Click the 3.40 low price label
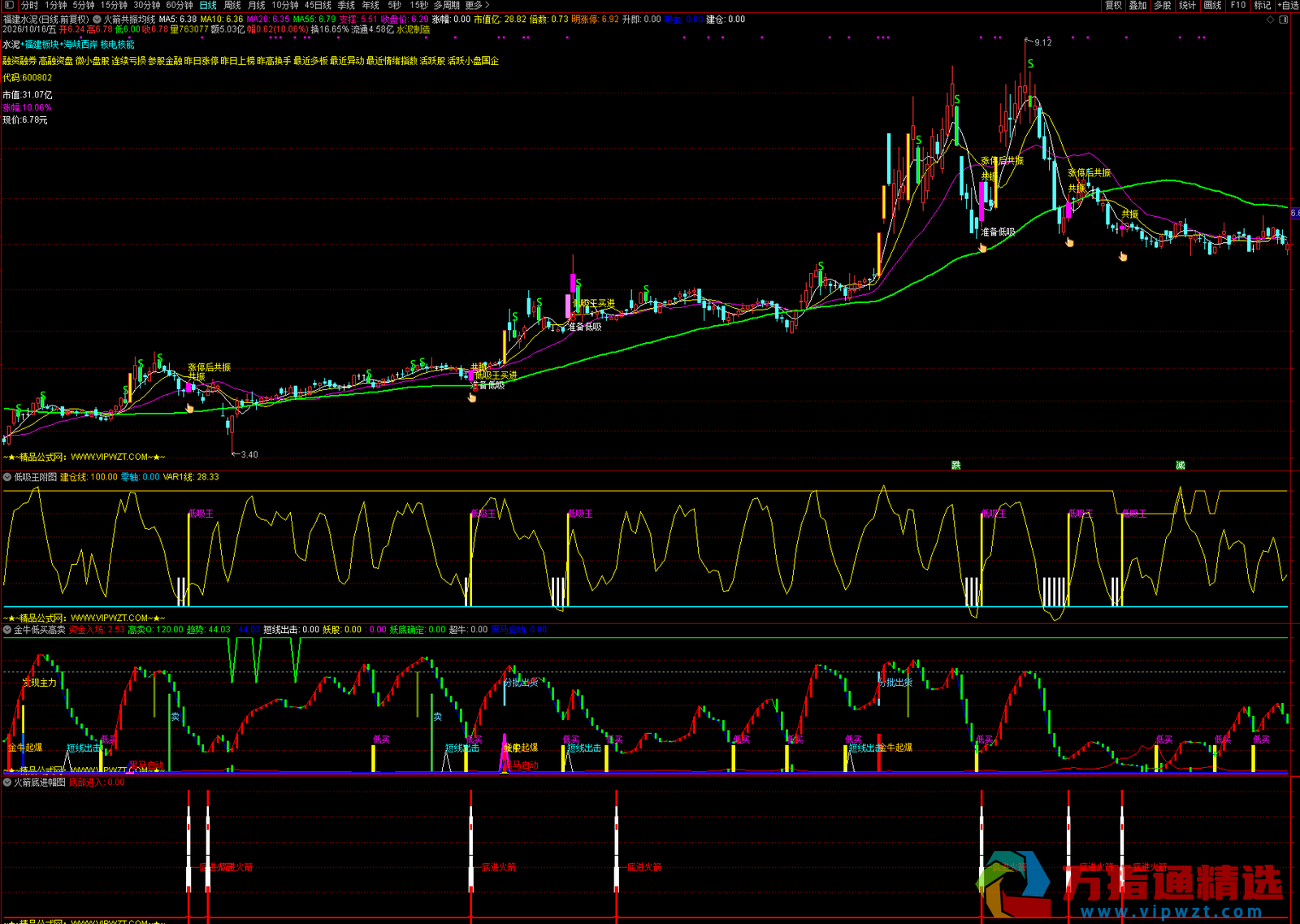 point(249,454)
